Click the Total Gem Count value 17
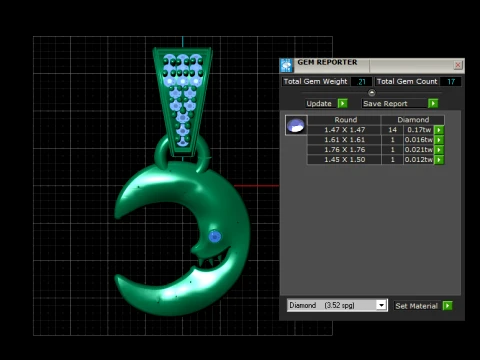The height and width of the screenshot is (360, 480). 451,82
